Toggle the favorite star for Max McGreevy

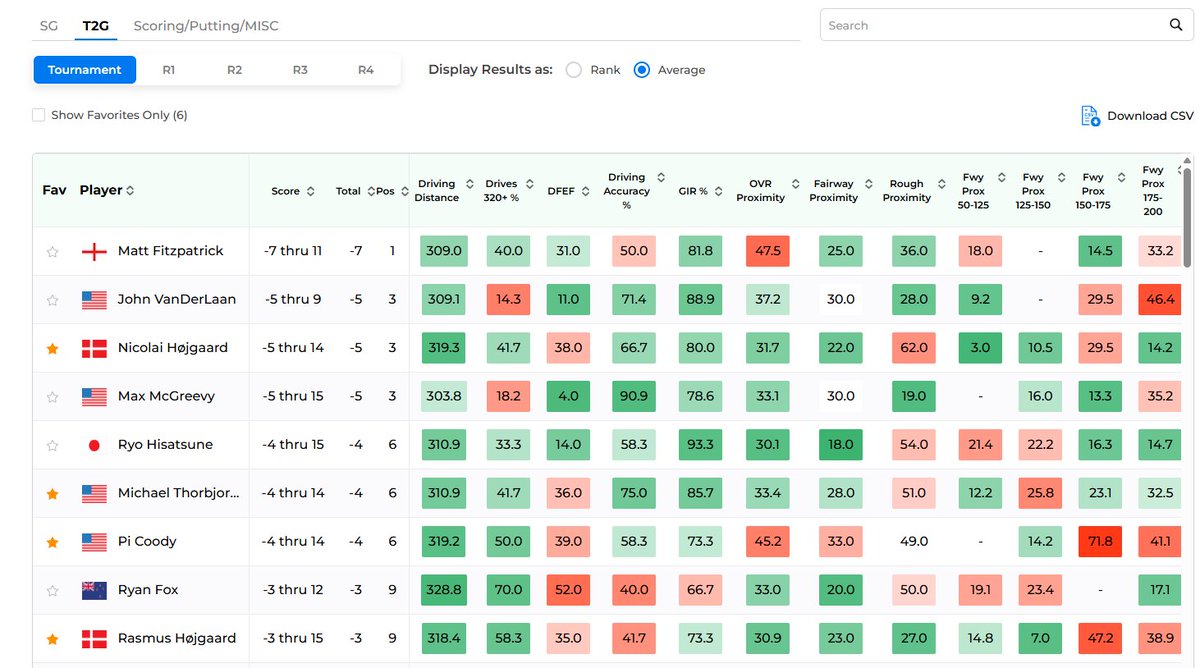click(x=52, y=397)
